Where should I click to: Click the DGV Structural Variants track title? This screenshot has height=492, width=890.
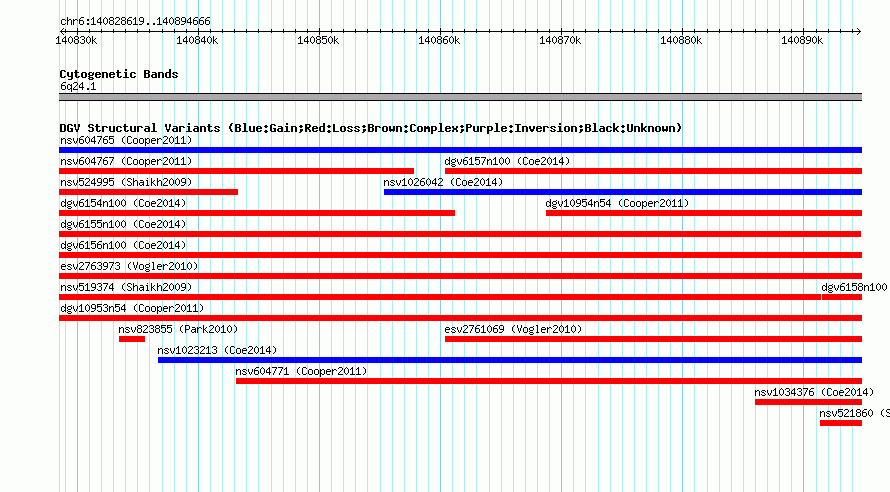click(x=371, y=128)
